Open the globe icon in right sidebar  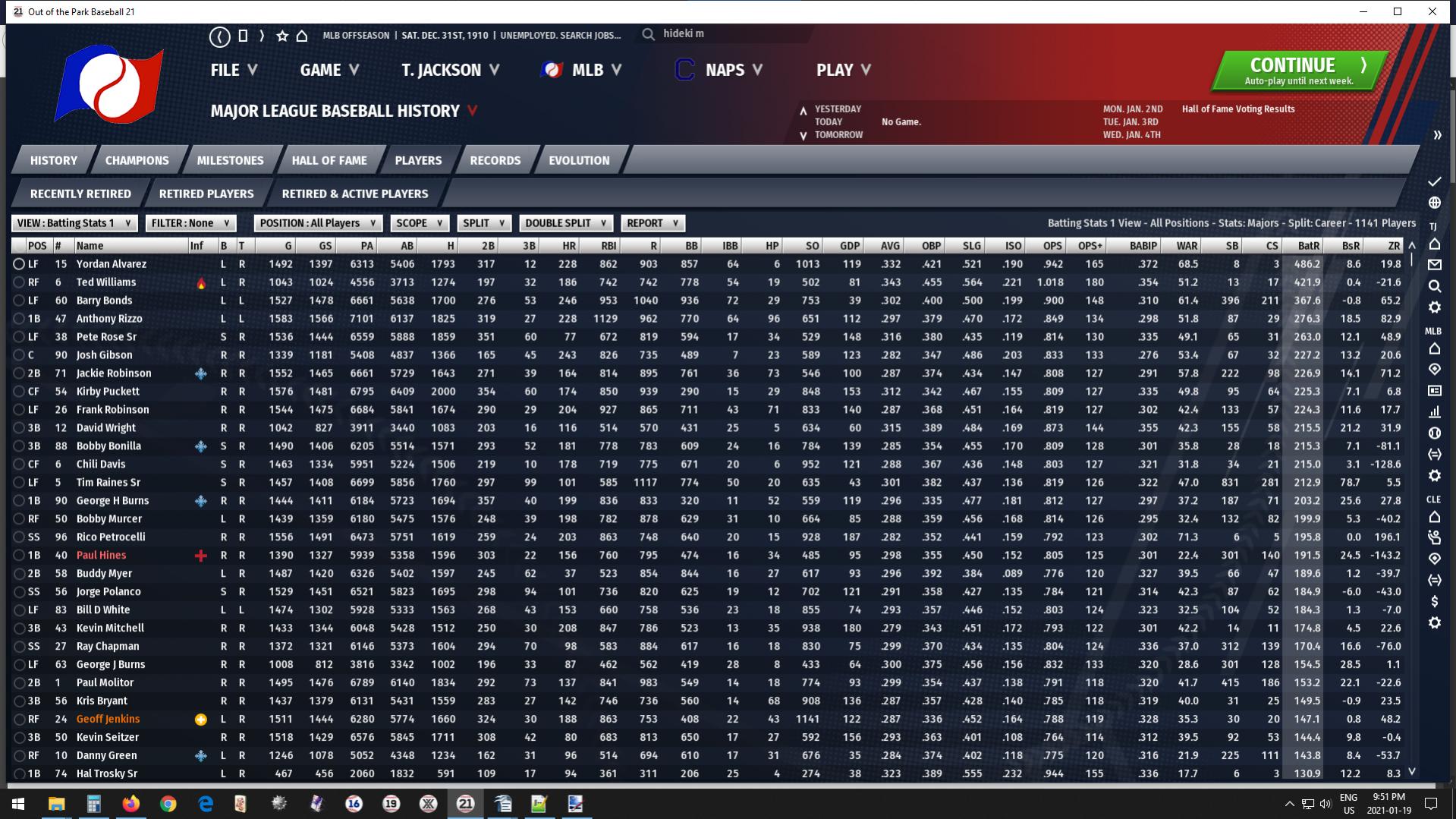click(1434, 203)
